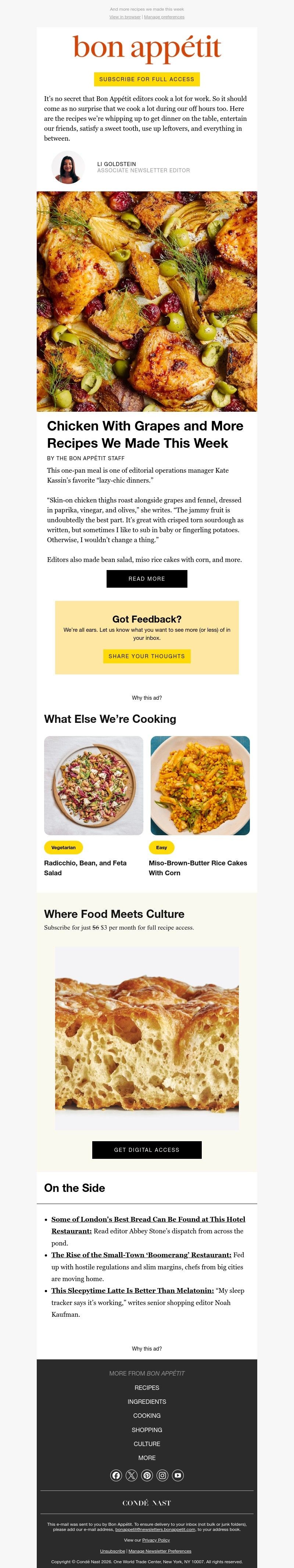294x1568 pixels.
Task: Click SHARE YOUR THOUGHTS in feedback box
Action: point(147,656)
